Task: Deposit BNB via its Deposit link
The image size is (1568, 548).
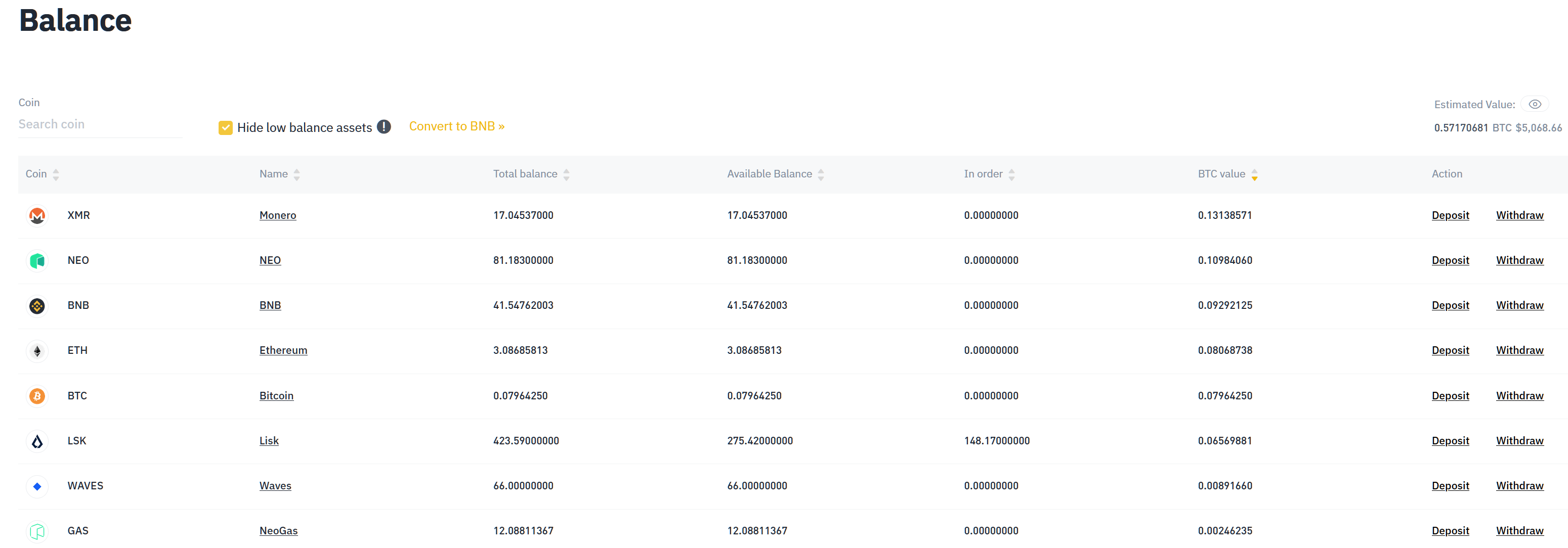Action: coord(1450,305)
